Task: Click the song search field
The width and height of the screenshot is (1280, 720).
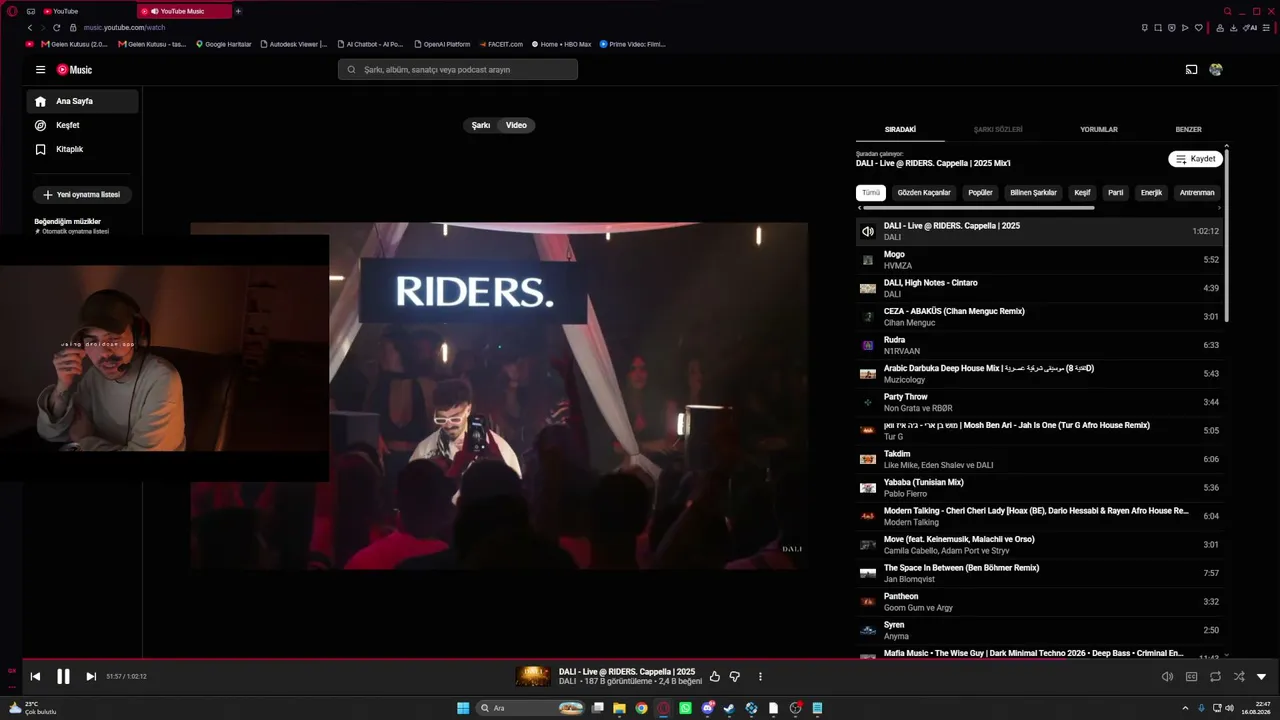Action: click(x=458, y=70)
